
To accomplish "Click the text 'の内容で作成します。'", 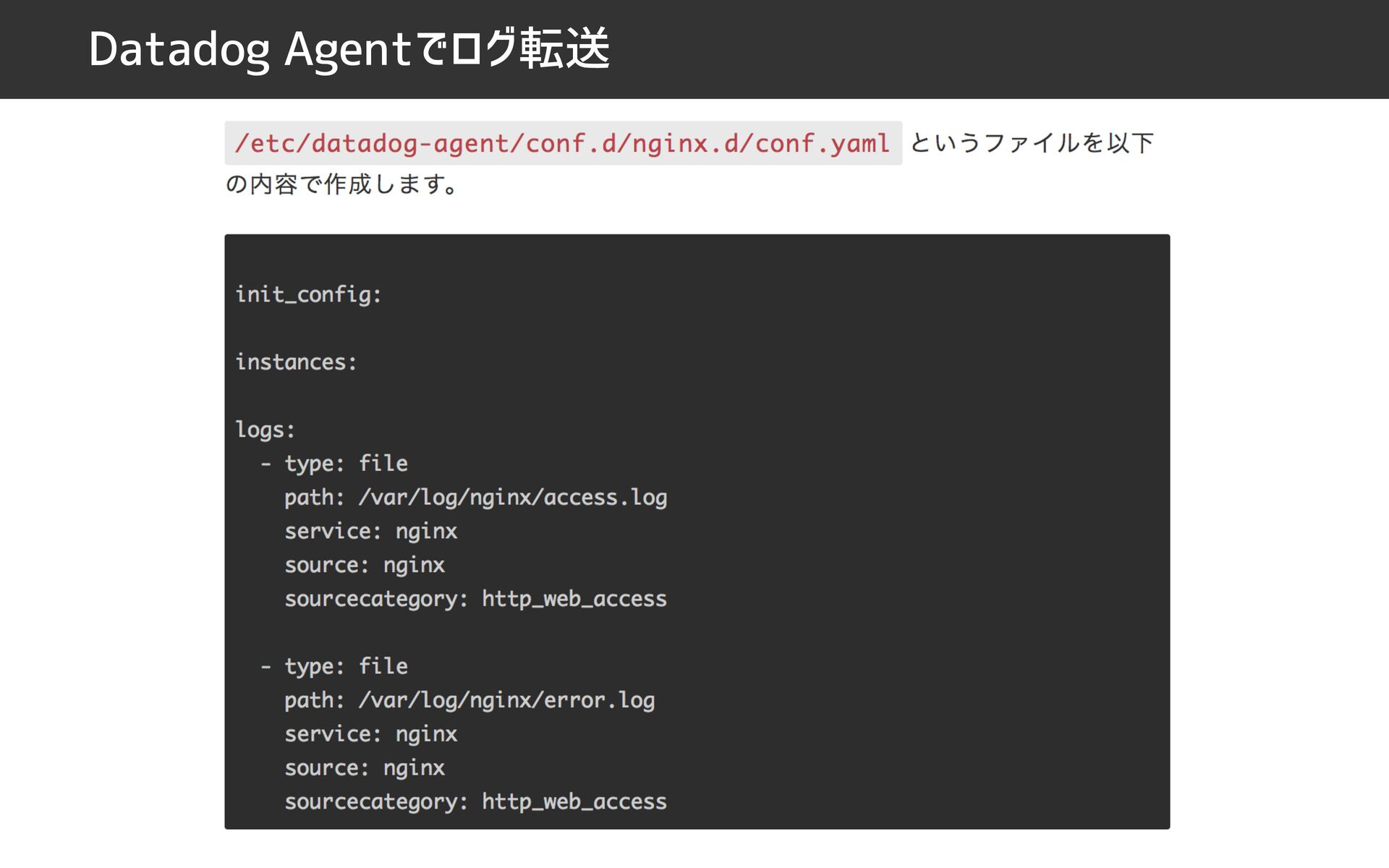I will click(x=341, y=184).
